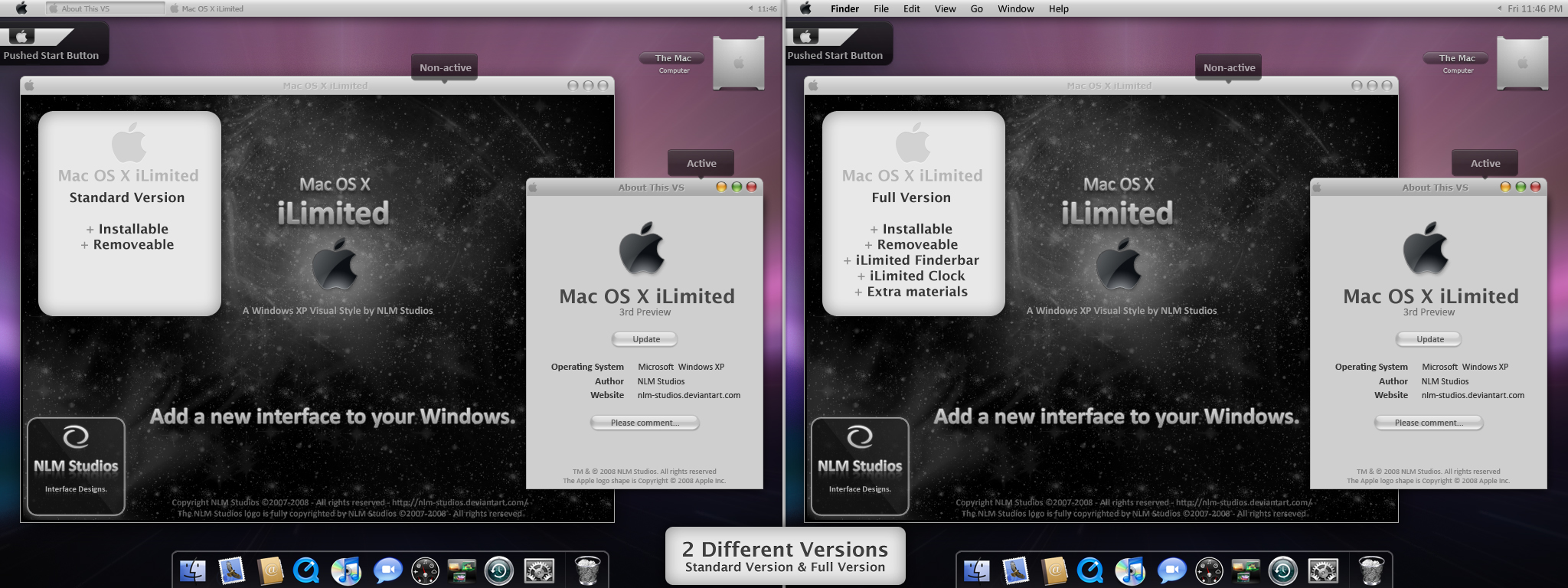This screenshot has height=588, width=1568.
Task: Open Spaces in the Standard Version dock
Action: [x=462, y=570]
